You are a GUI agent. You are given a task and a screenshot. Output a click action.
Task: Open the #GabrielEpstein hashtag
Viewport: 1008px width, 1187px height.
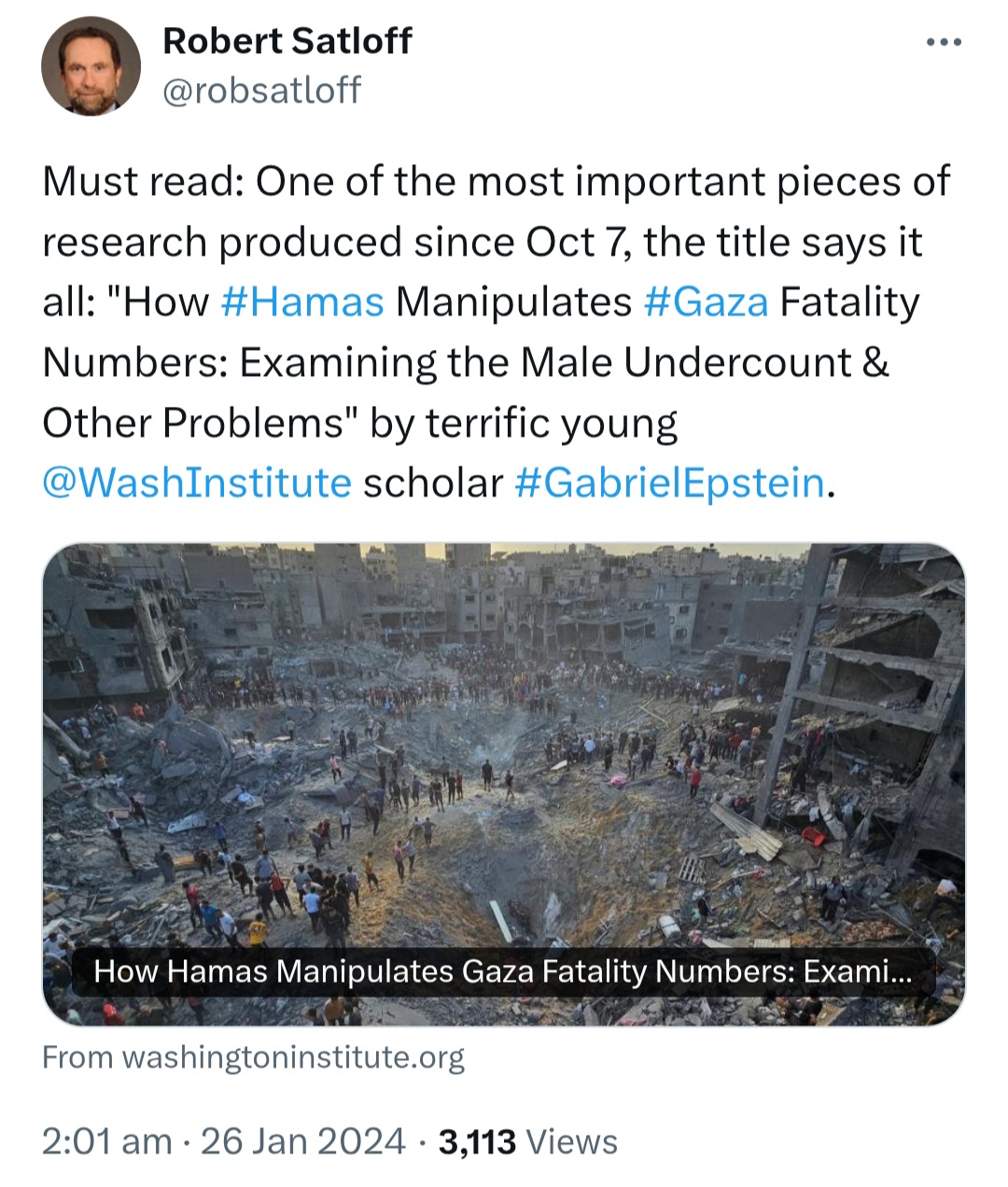(669, 483)
